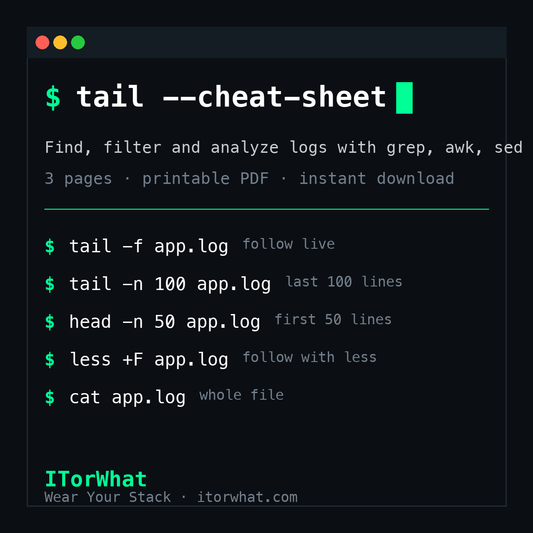Click the green $ prompt in the heading
Viewport: 533px width, 533px height.
[53, 98]
